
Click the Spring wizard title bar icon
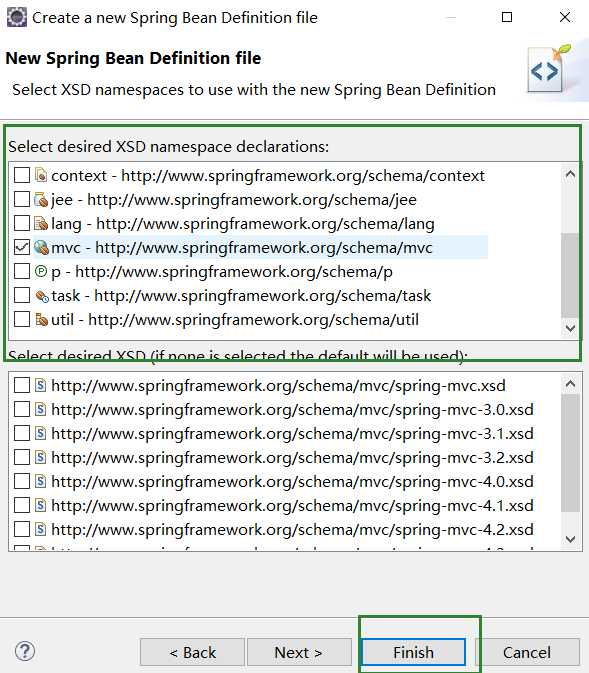coord(17,17)
